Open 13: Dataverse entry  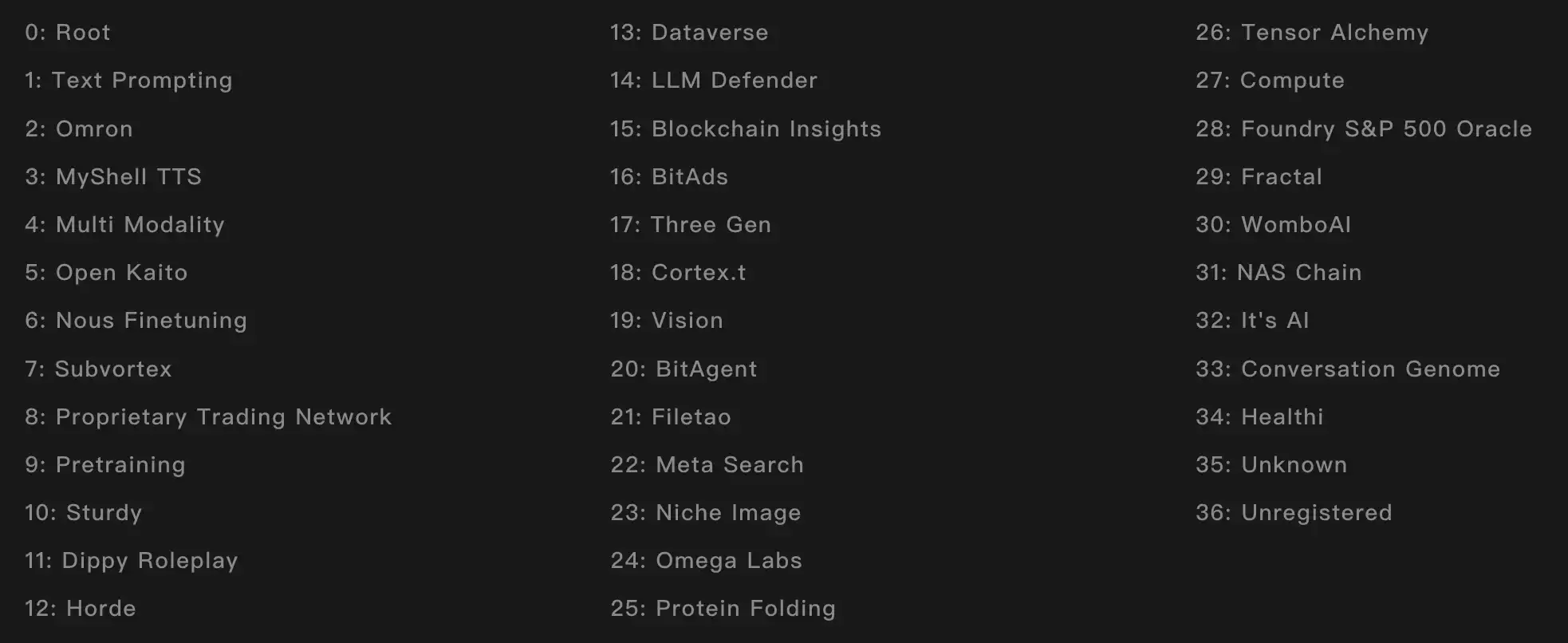(x=689, y=33)
